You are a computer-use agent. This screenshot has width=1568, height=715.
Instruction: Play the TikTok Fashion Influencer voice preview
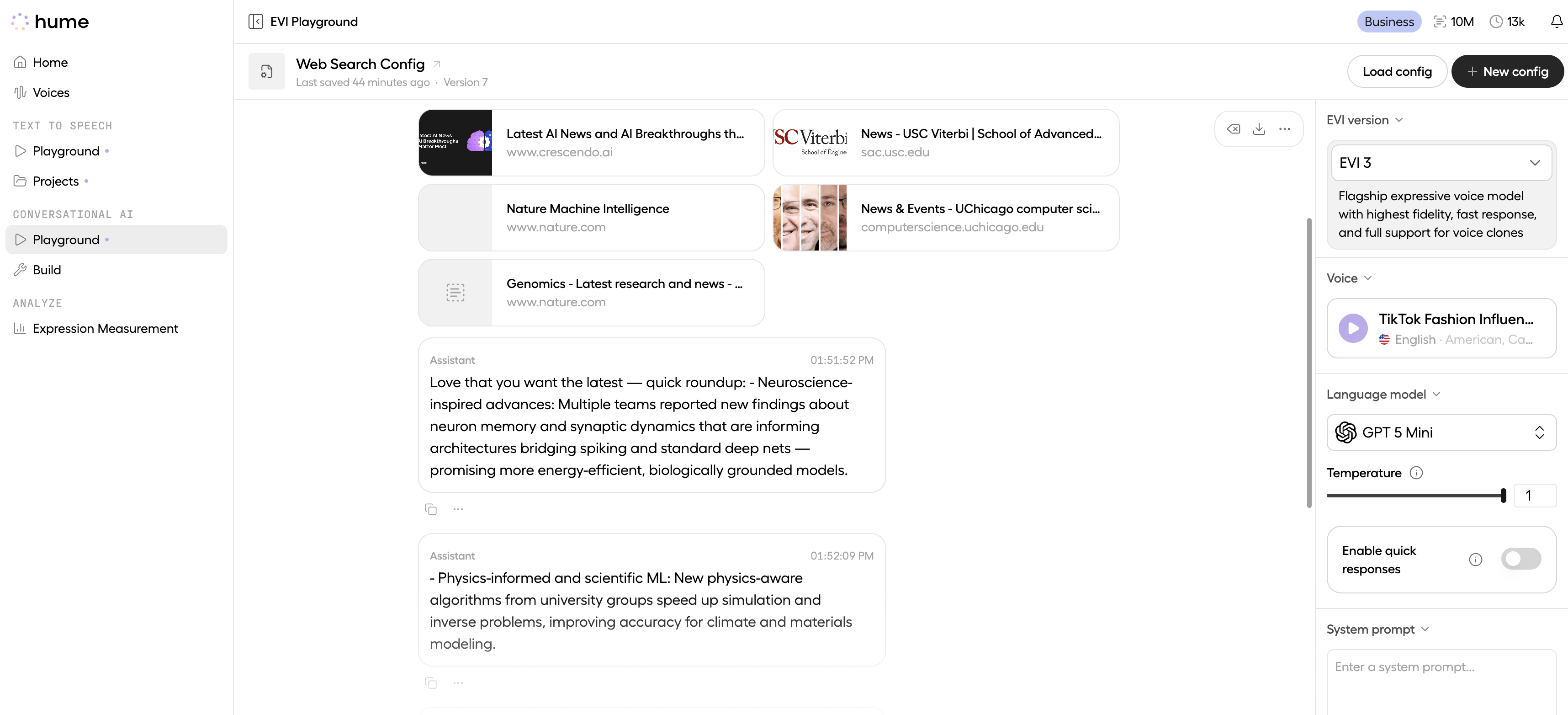coord(1353,328)
